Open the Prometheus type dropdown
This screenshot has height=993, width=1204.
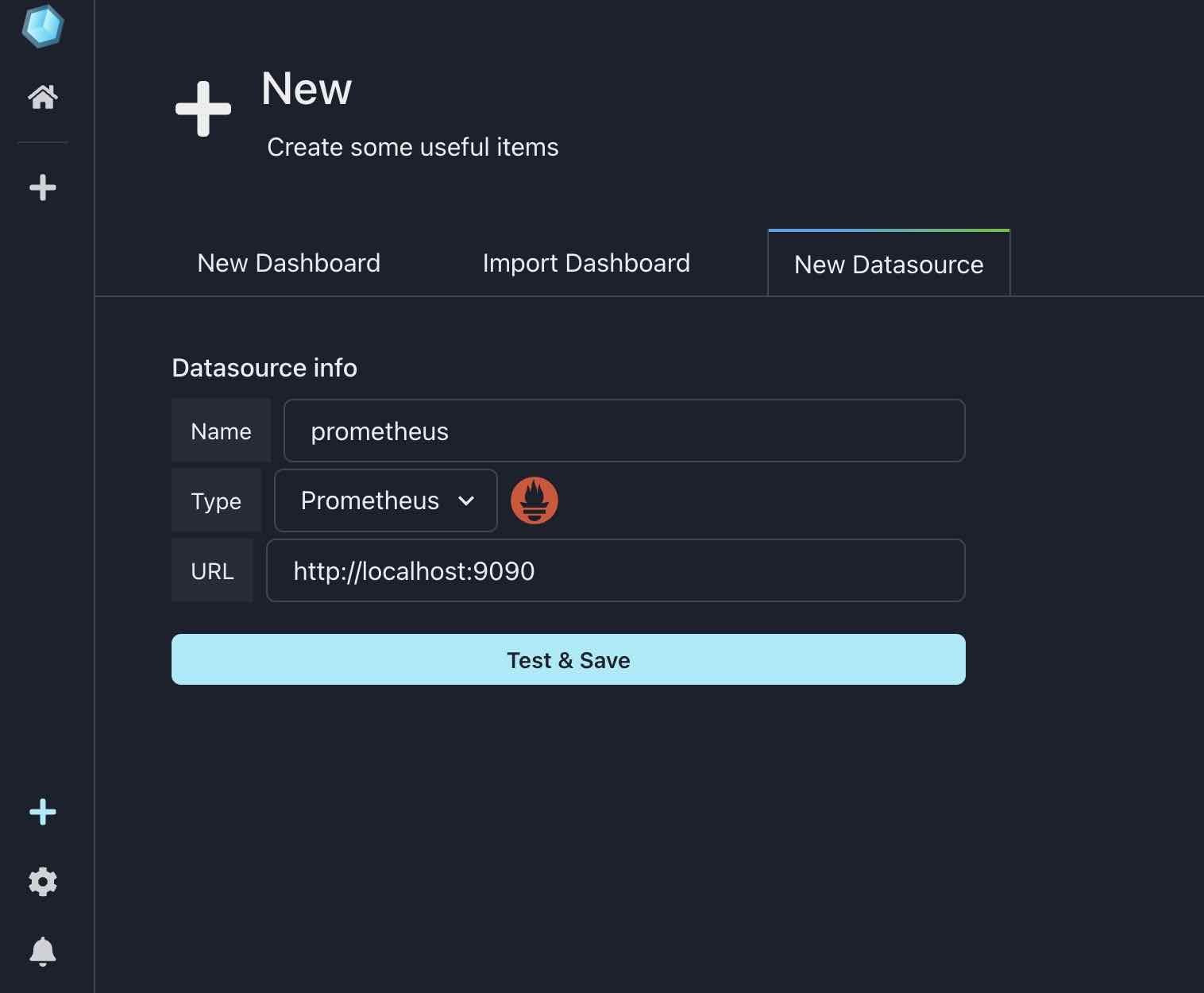pyautogui.click(x=386, y=500)
